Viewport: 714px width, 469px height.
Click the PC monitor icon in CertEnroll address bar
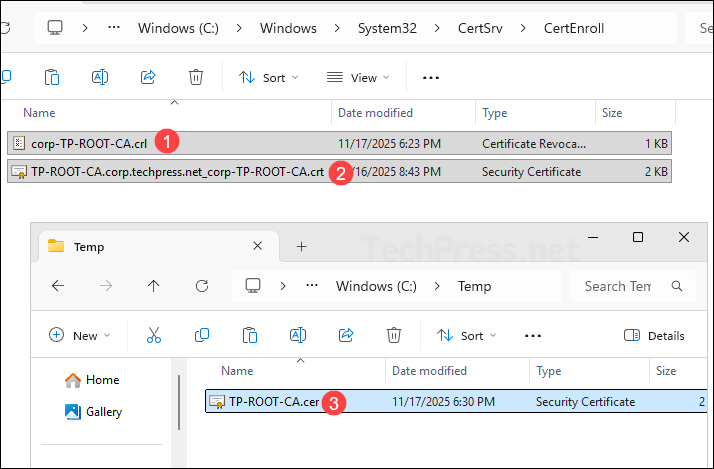pyautogui.click(x=55, y=28)
